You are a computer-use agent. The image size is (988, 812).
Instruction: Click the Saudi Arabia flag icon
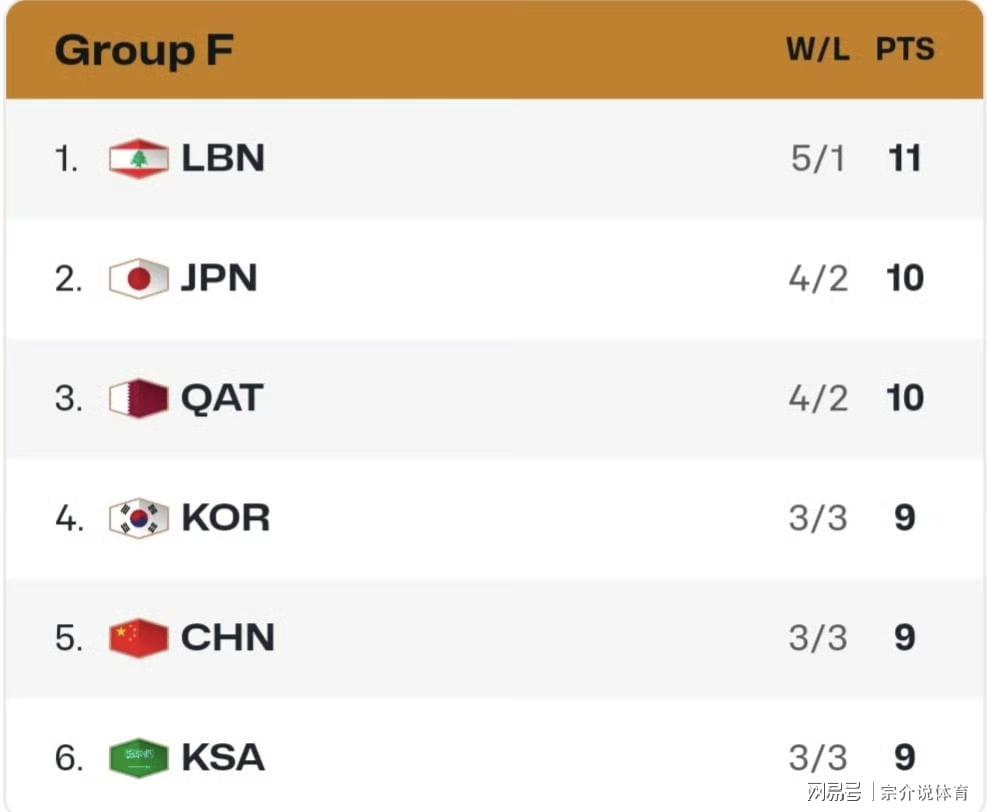coord(139,757)
